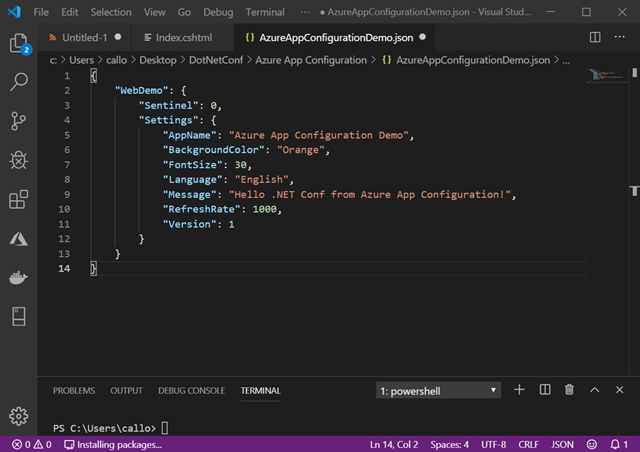
Task: Switch to the Untitled-1 tab
Action: click(x=84, y=38)
